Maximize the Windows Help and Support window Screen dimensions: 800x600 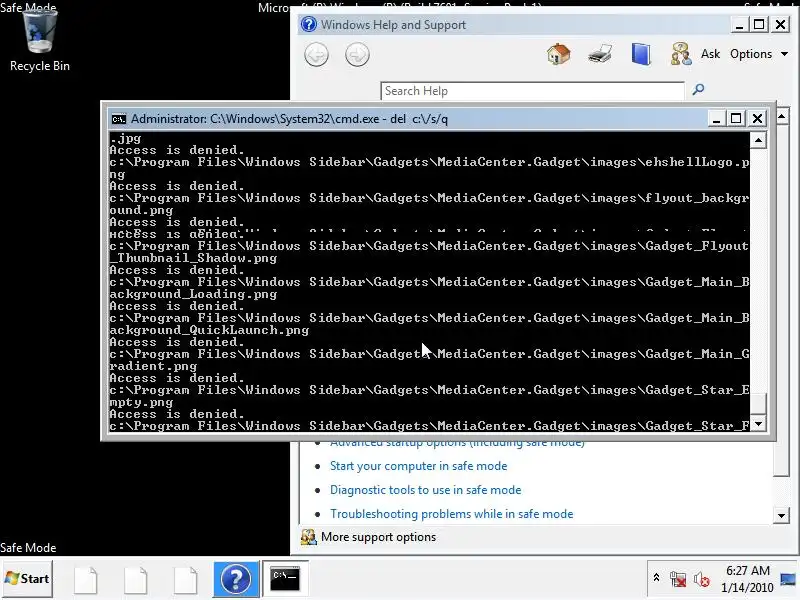(759, 24)
